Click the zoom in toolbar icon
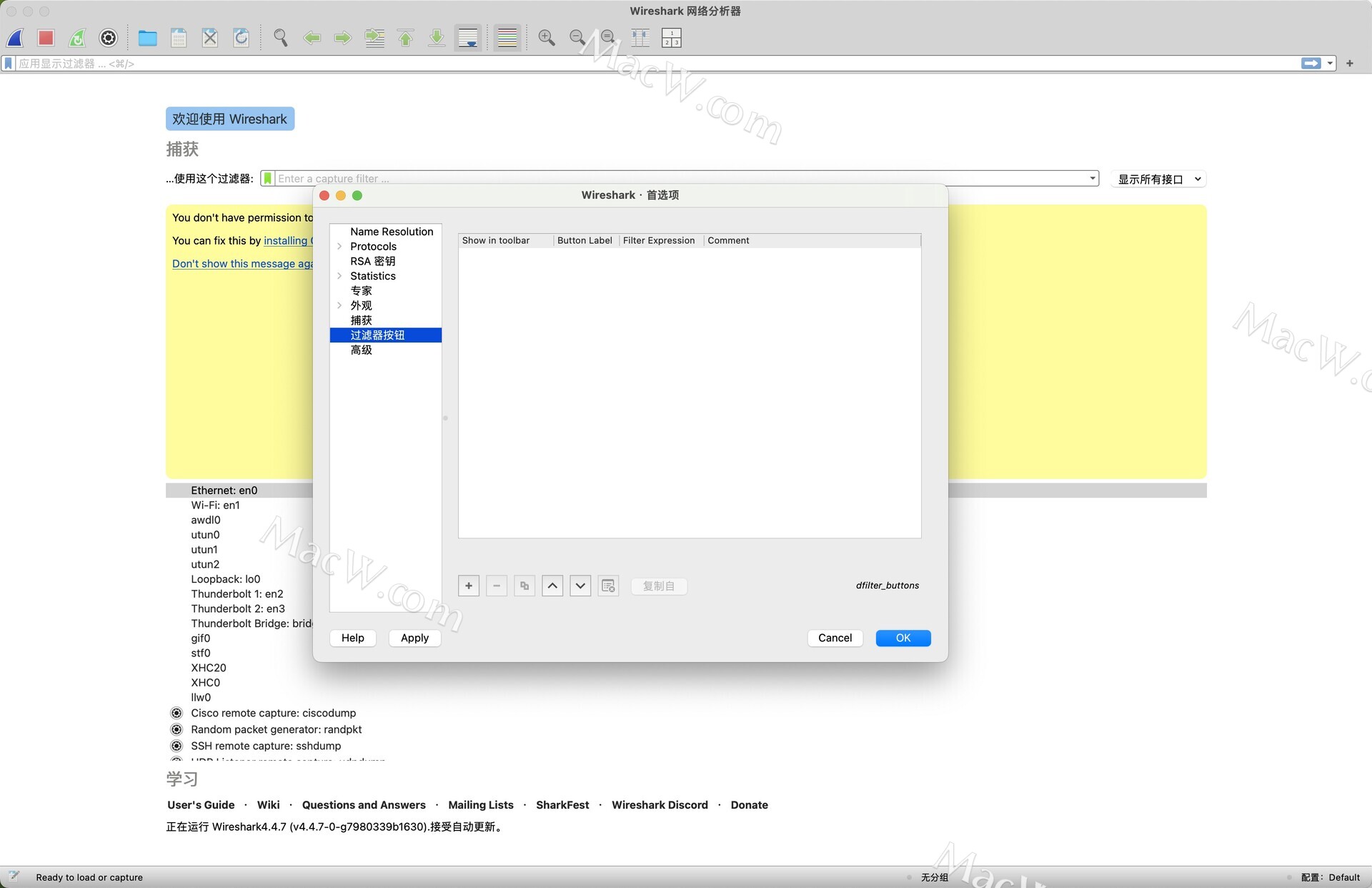Screen dimensions: 1372x888 547,37
